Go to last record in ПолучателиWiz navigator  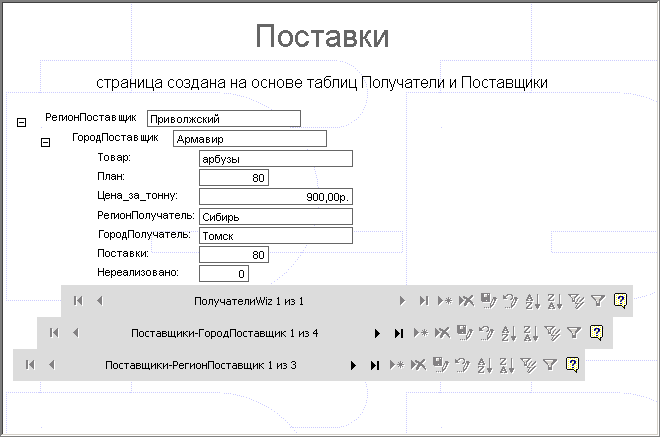click(x=424, y=301)
